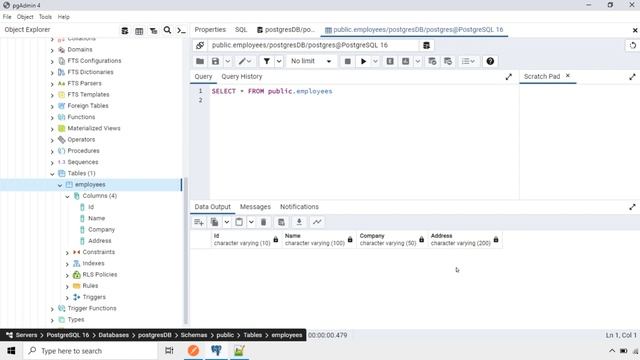
Task: Click the Explain Analyze icon
Action: click(405, 61)
